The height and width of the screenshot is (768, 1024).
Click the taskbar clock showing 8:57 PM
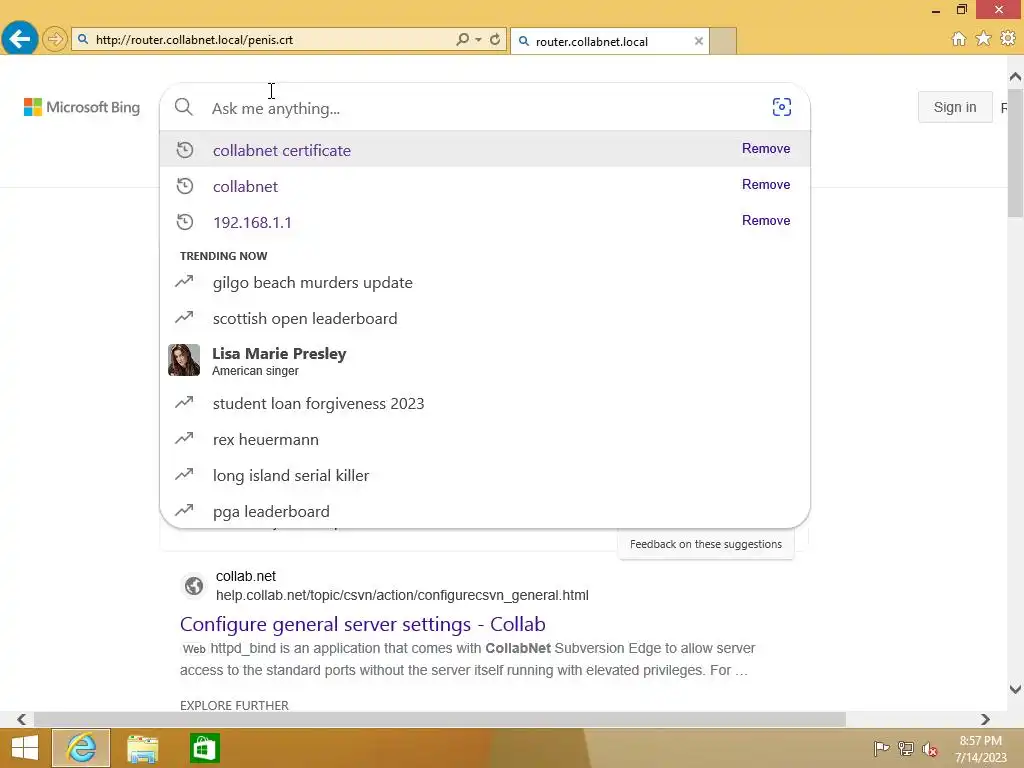click(980, 748)
